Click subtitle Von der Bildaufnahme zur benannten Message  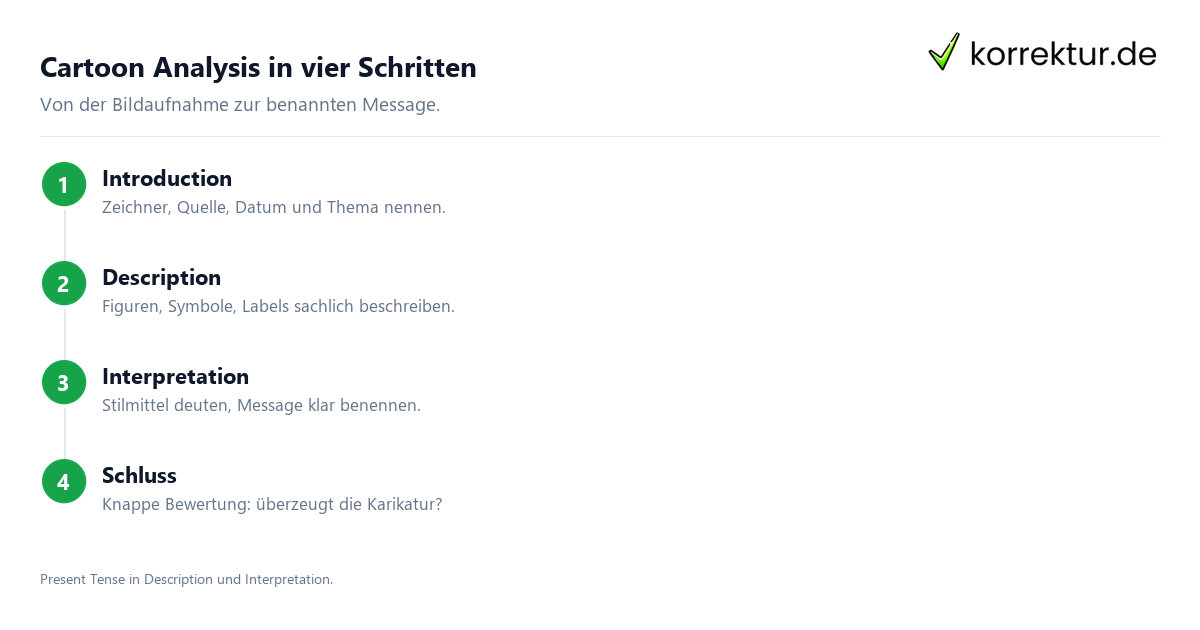[240, 105]
